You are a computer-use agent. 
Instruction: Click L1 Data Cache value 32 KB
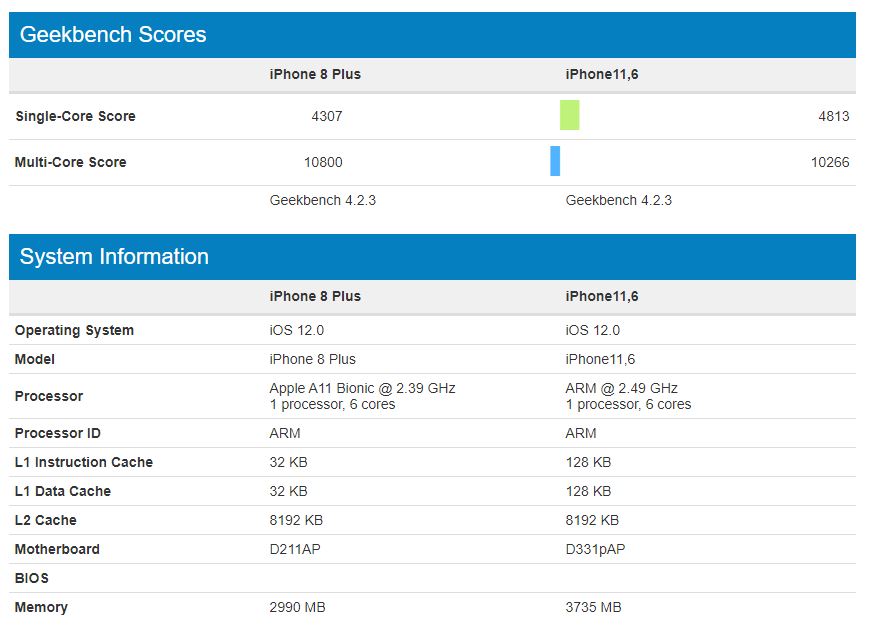288,491
